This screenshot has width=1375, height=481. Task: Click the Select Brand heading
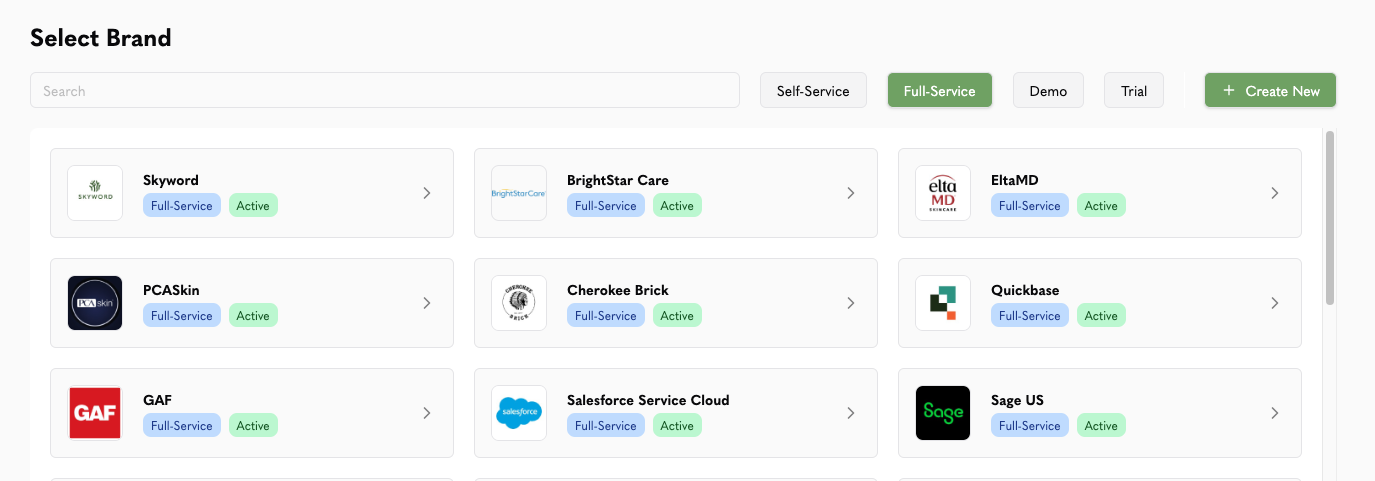[x=101, y=38]
